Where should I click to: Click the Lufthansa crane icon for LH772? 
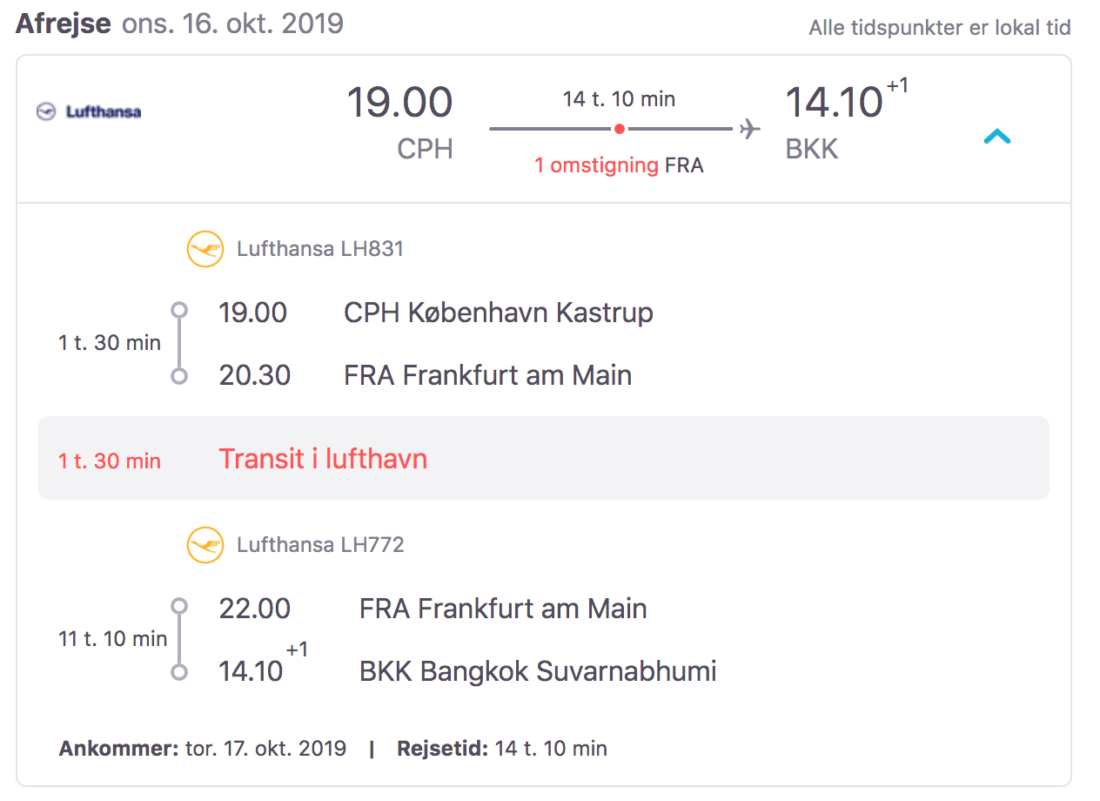tap(205, 545)
